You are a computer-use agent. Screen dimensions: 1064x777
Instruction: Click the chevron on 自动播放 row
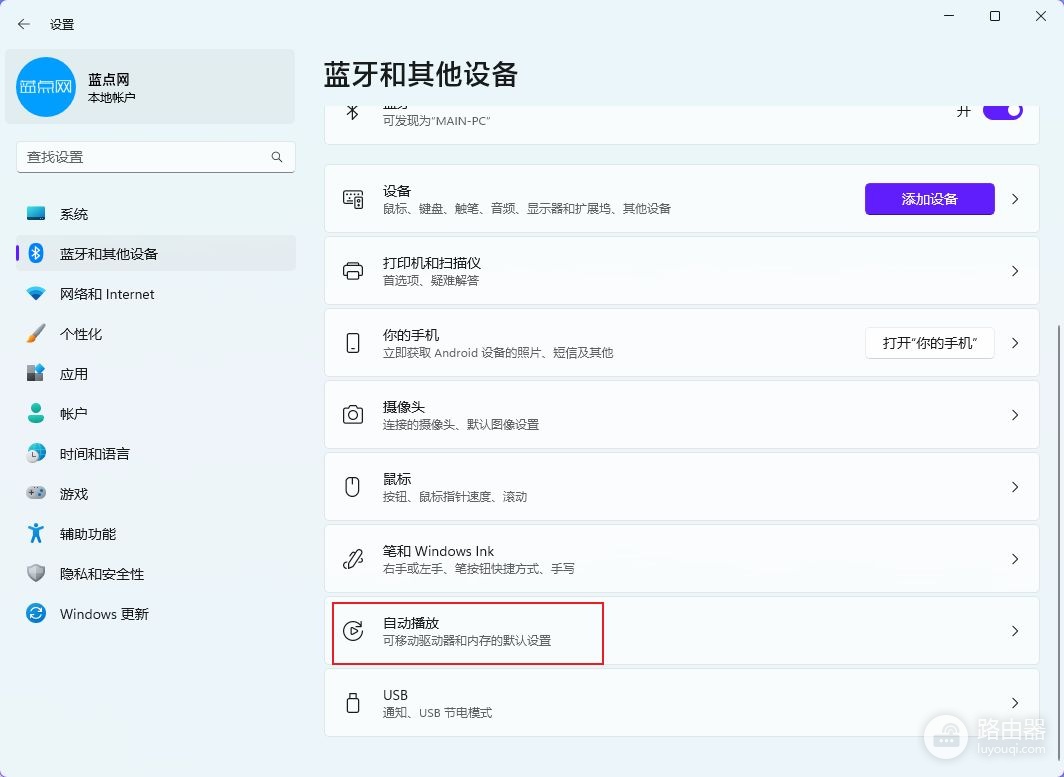coord(1015,630)
